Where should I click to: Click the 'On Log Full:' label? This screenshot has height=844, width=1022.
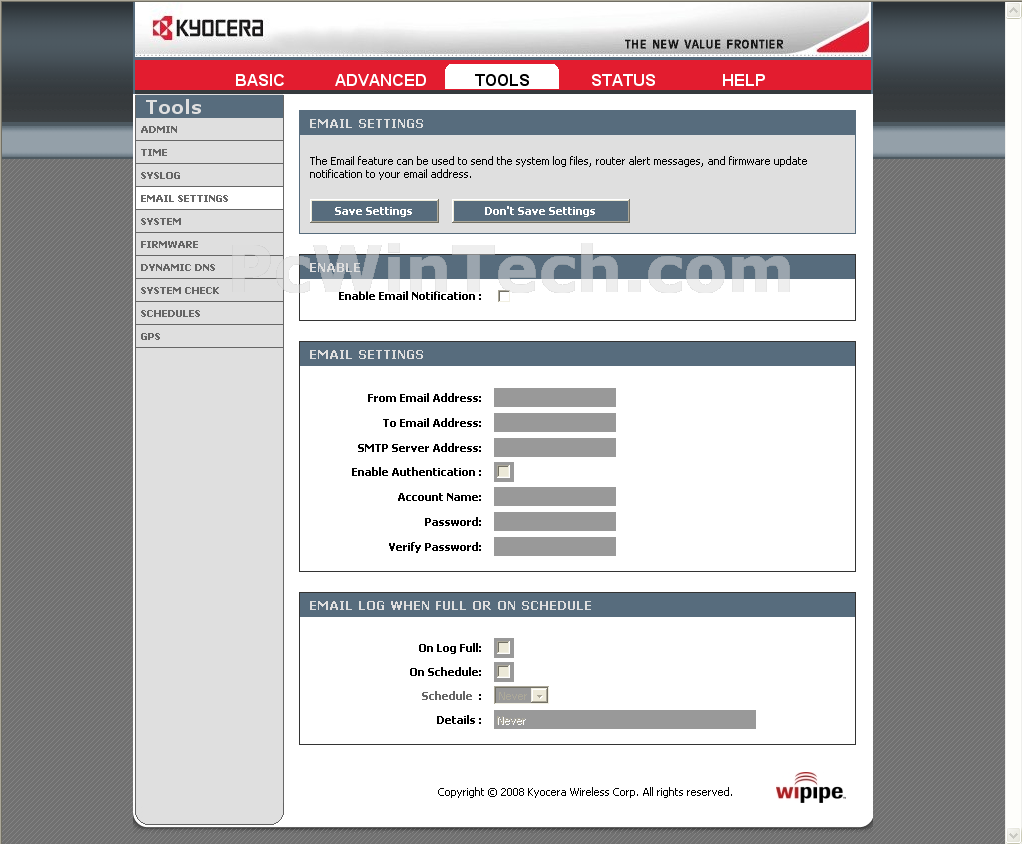(x=450, y=648)
